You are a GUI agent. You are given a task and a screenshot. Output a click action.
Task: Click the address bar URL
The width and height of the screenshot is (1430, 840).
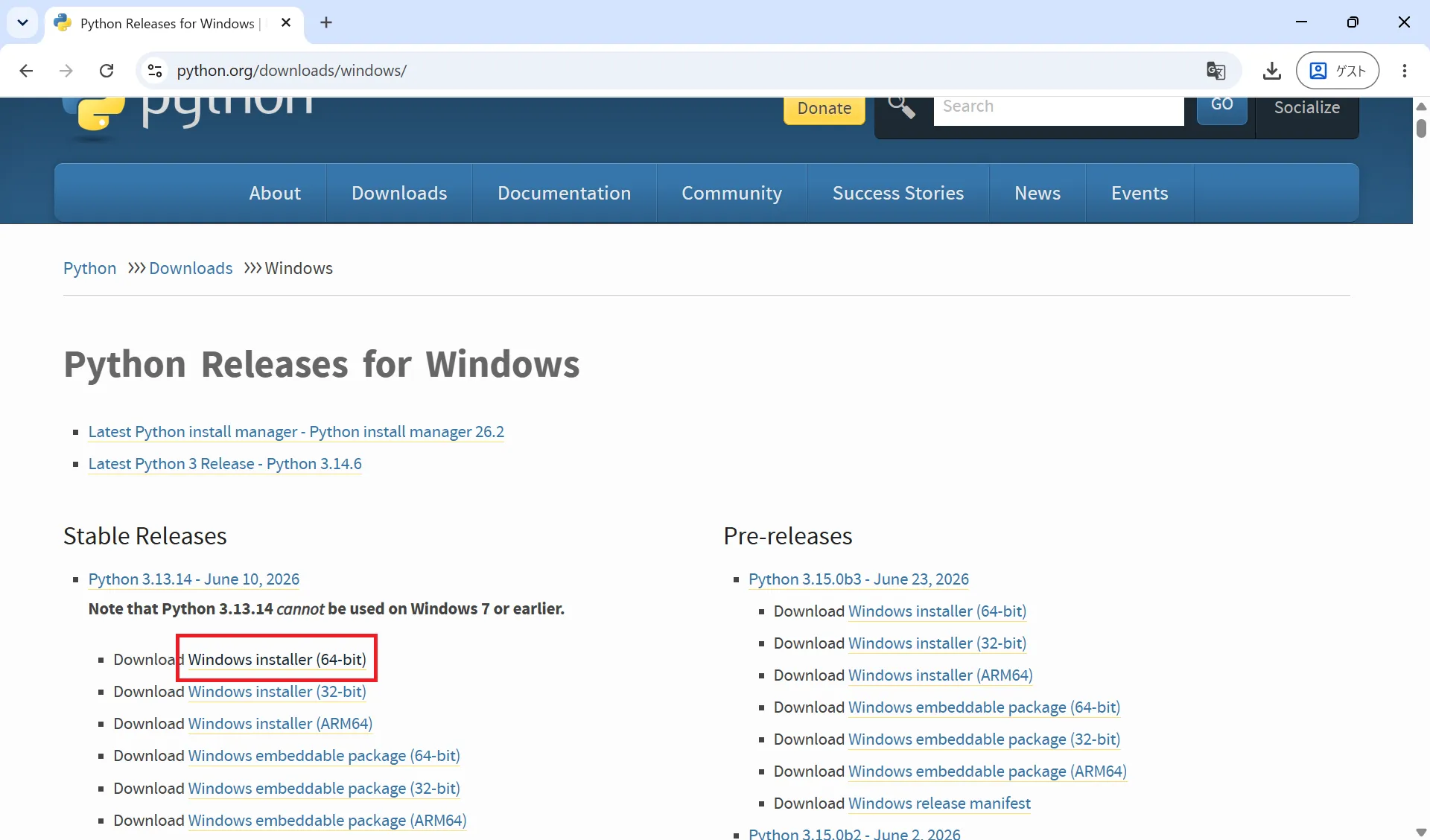292,71
